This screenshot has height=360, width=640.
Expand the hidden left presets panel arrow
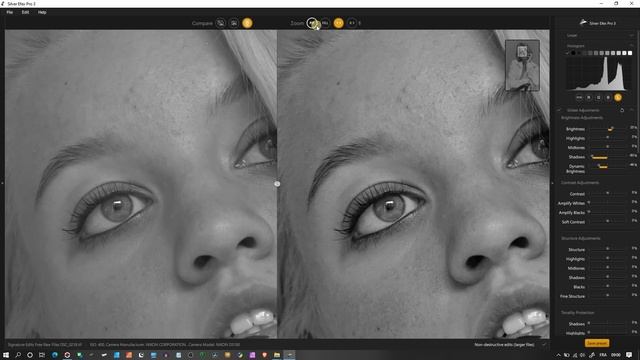pyautogui.click(x=2, y=183)
